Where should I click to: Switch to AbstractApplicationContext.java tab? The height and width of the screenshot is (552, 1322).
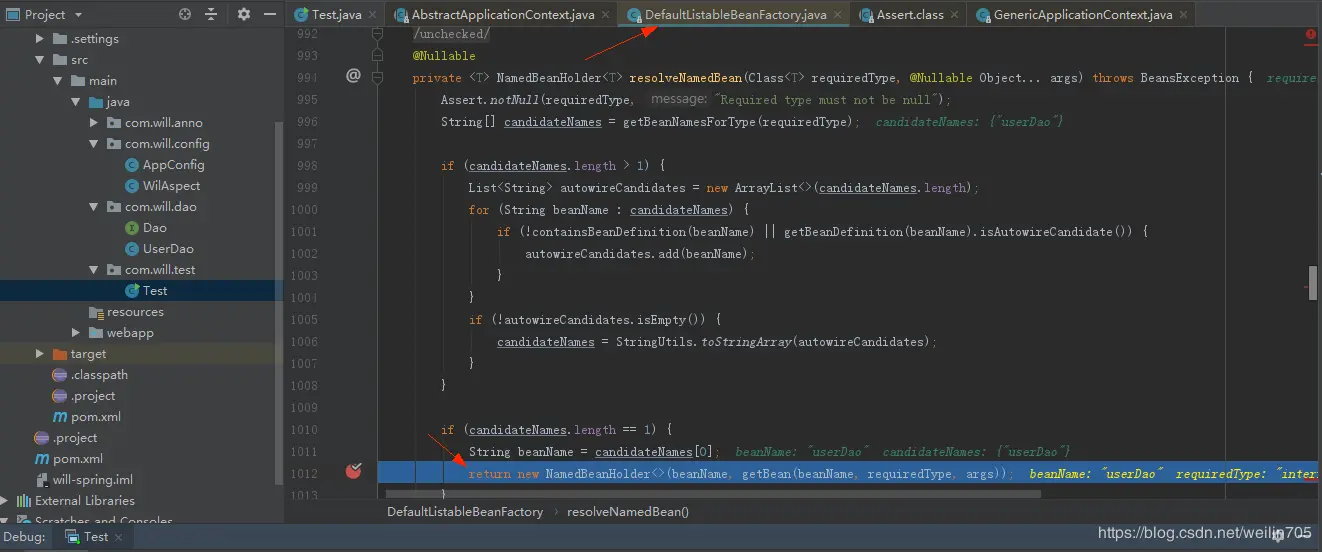[x=503, y=15]
